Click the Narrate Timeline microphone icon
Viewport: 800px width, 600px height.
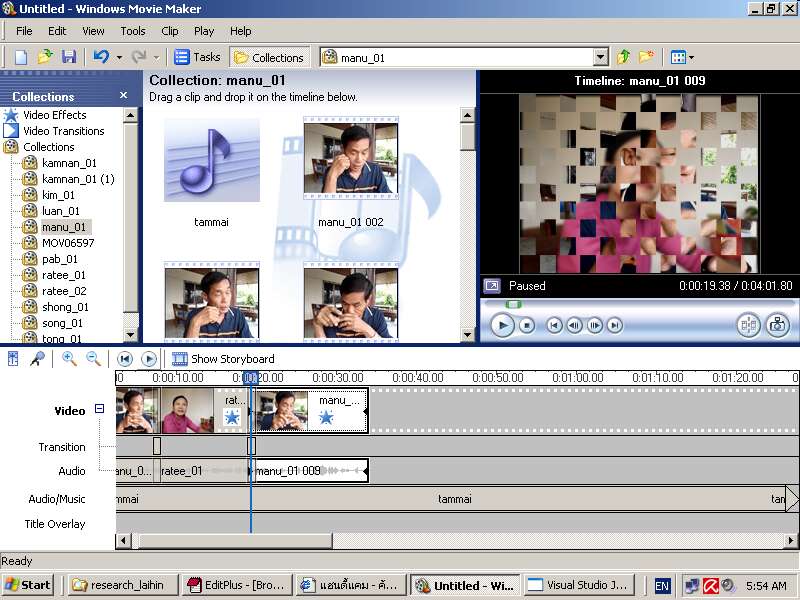coord(37,359)
